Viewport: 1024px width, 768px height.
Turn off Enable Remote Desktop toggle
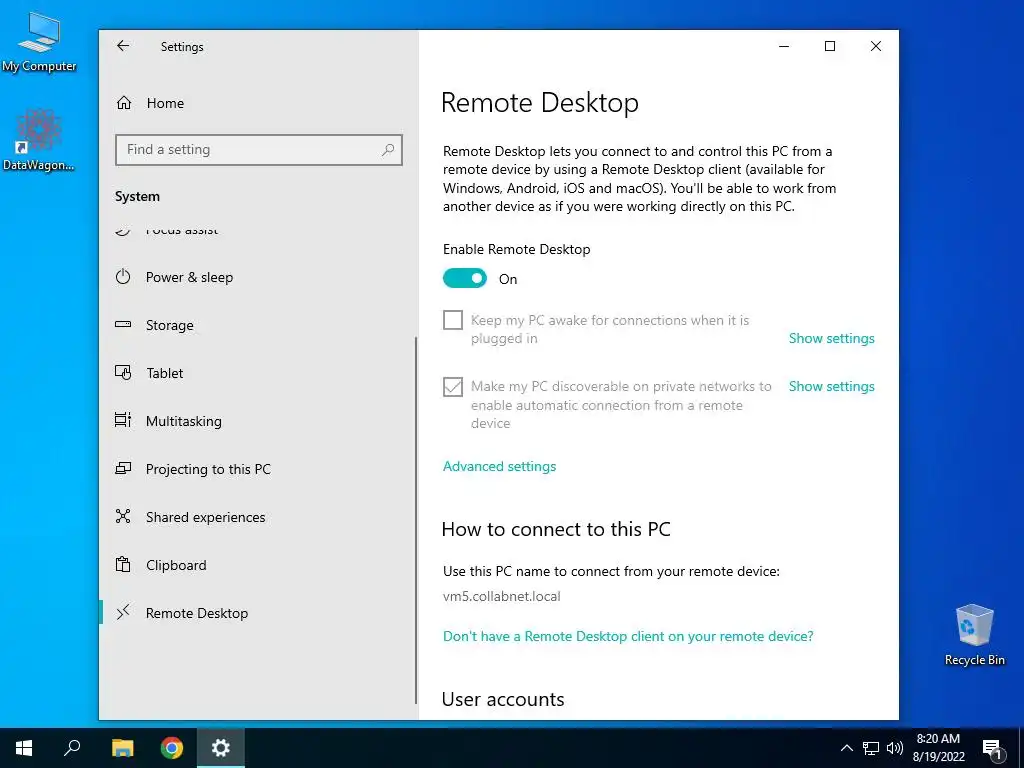(464, 279)
